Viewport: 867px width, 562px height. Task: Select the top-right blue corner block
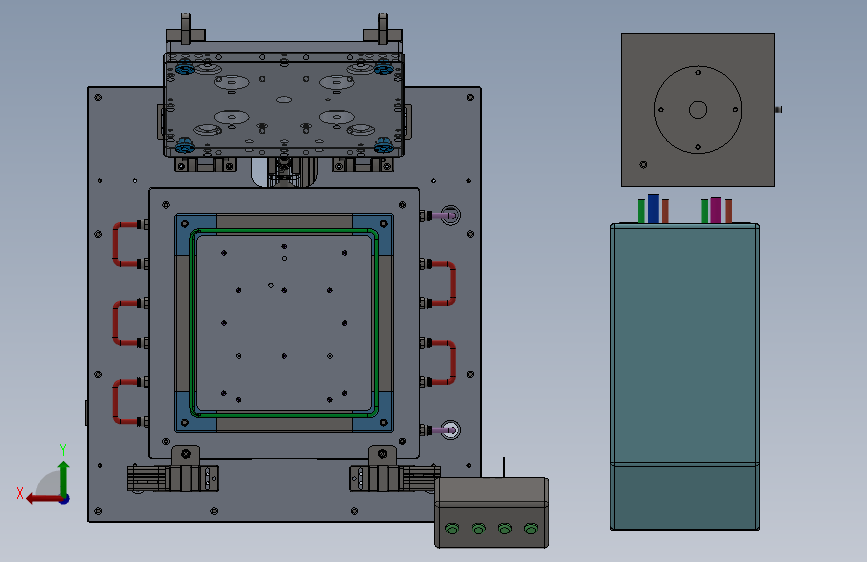coord(383,223)
